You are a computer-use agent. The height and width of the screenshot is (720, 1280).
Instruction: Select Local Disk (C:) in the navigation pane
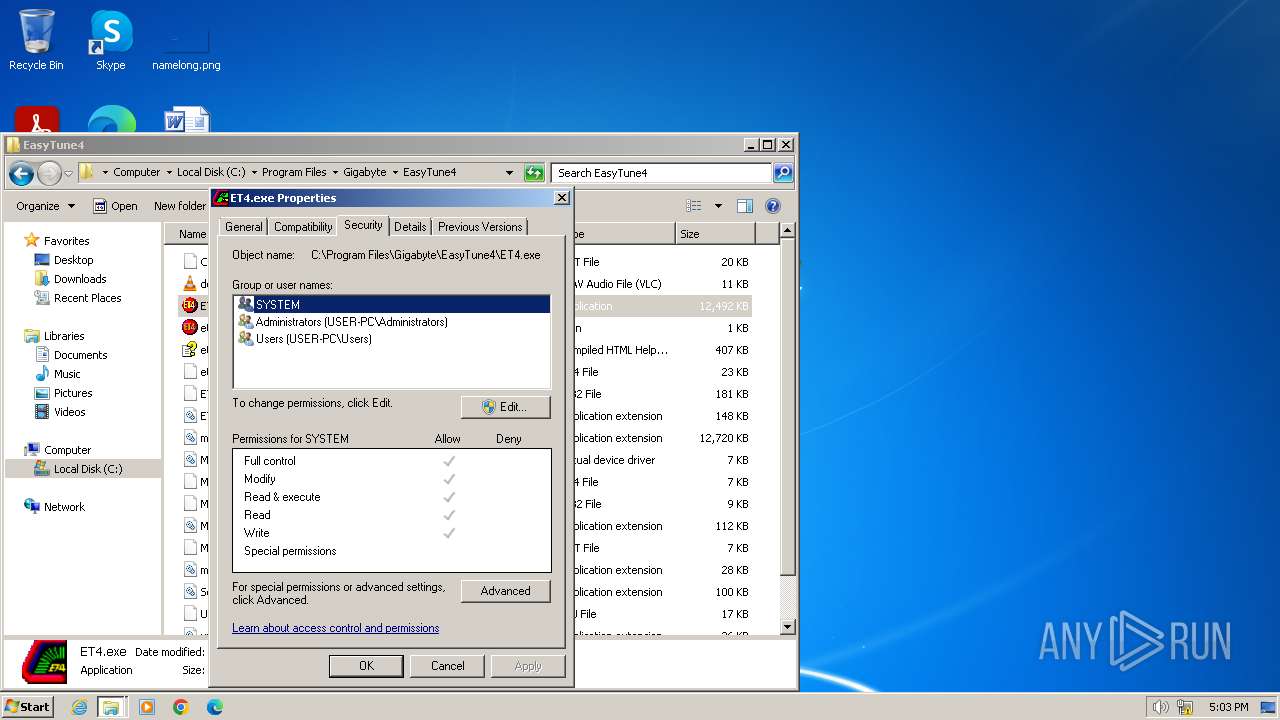83,469
